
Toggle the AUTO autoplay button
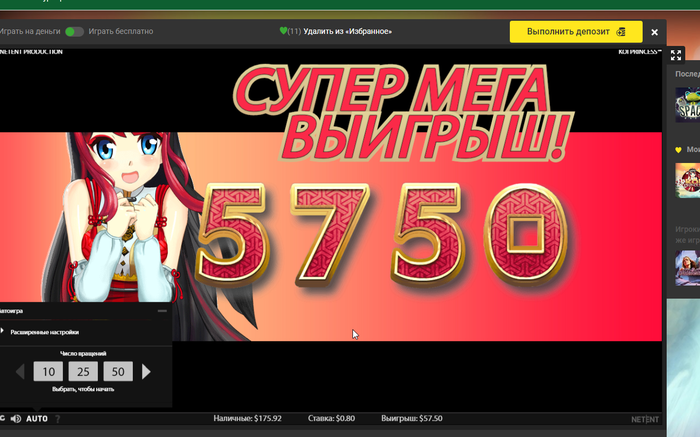pos(37,419)
